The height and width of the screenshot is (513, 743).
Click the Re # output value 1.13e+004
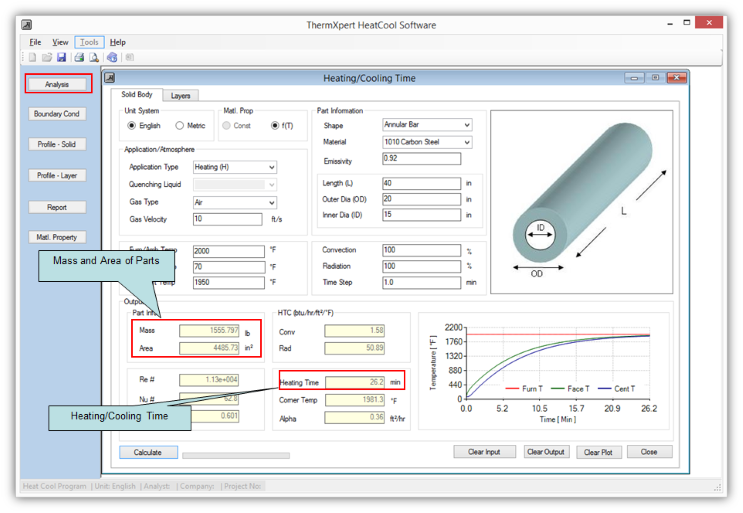point(209,379)
